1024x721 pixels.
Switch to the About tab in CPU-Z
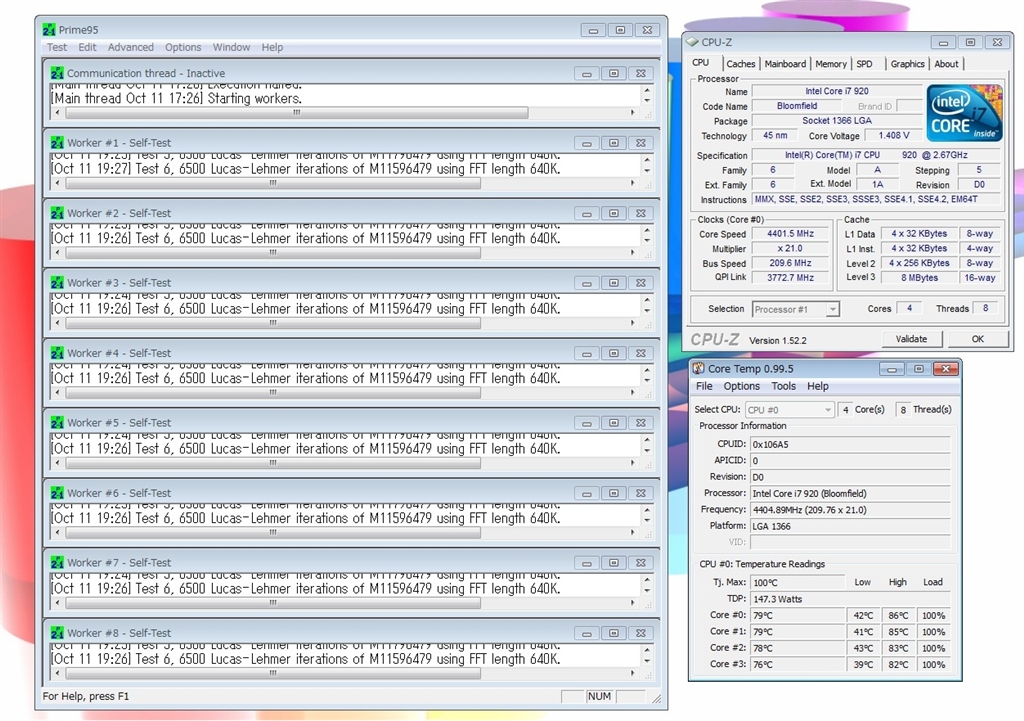tap(946, 64)
